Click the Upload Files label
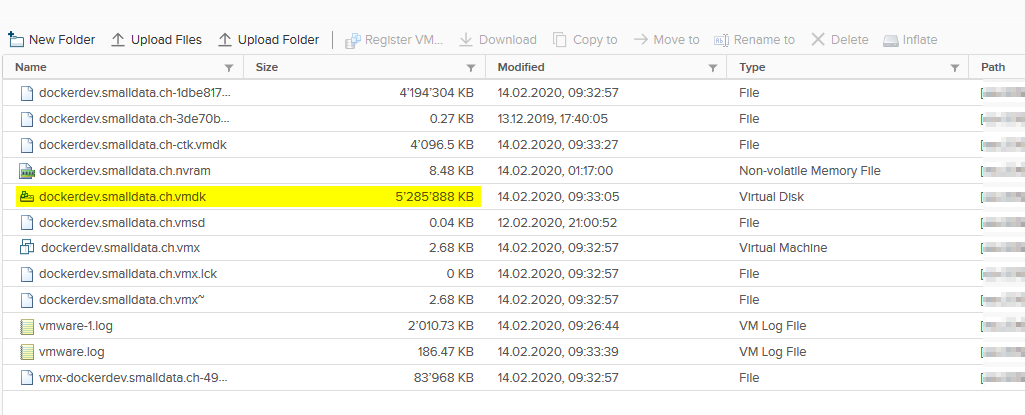 167,40
